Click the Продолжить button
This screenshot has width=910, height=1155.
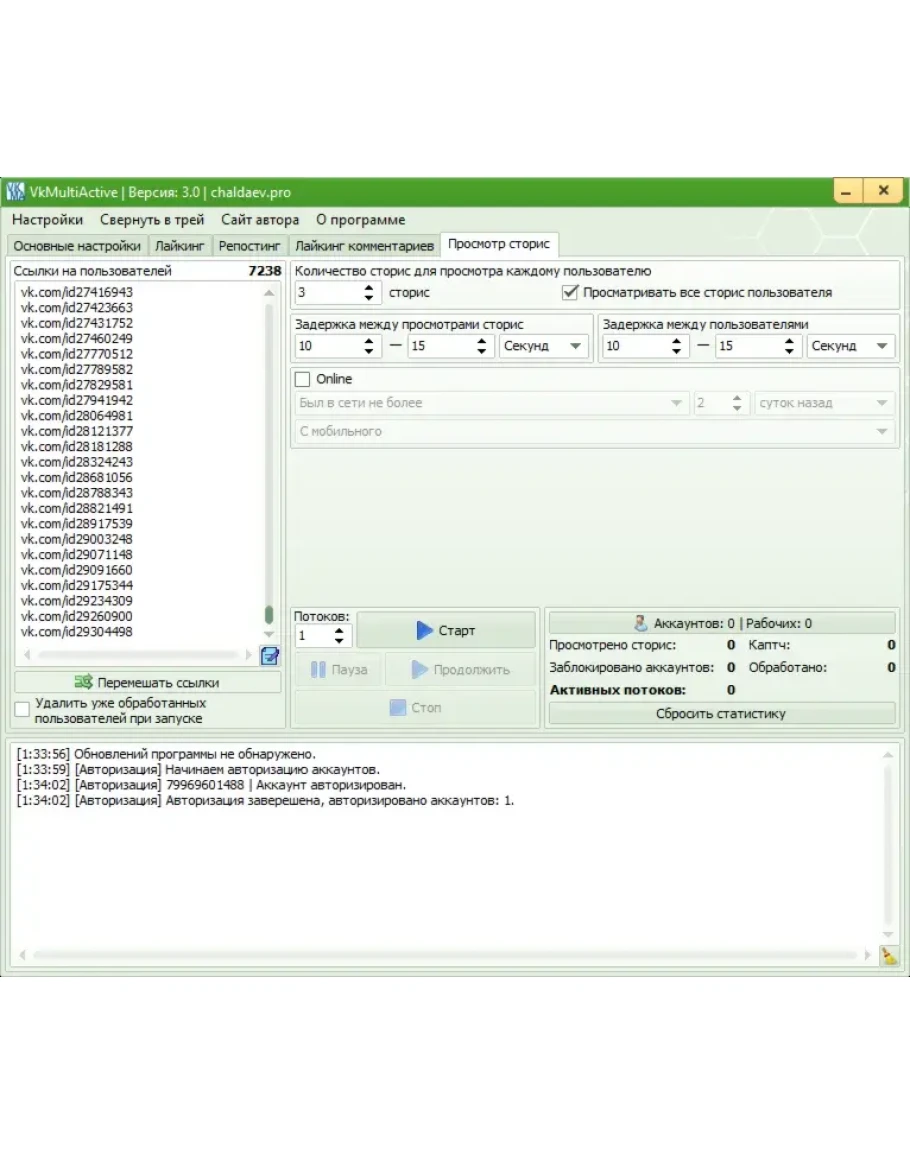pyautogui.click(x=461, y=670)
